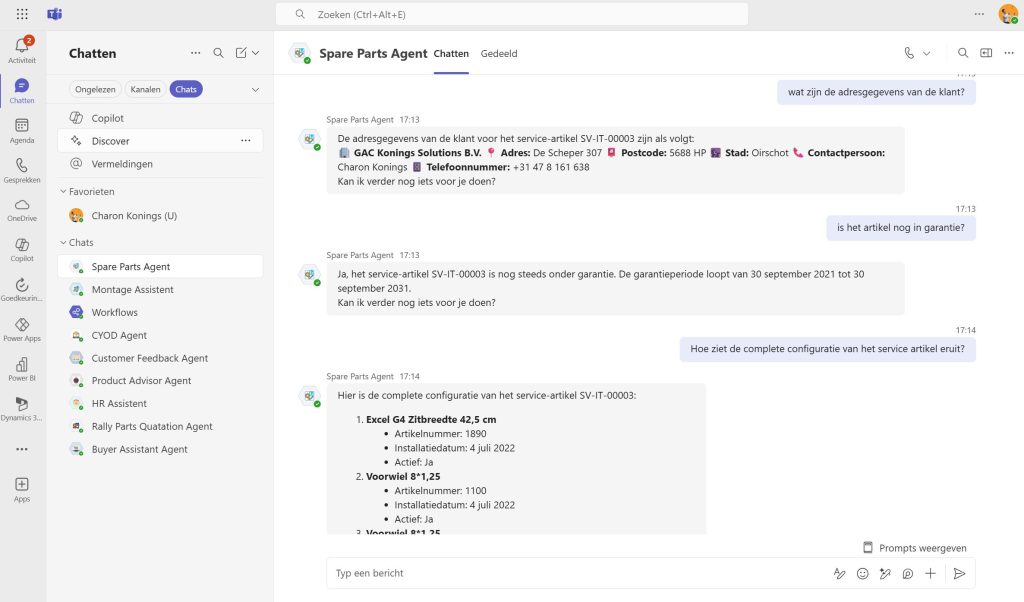
Task: Send the message with the arrow icon
Action: [x=959, y=573]
